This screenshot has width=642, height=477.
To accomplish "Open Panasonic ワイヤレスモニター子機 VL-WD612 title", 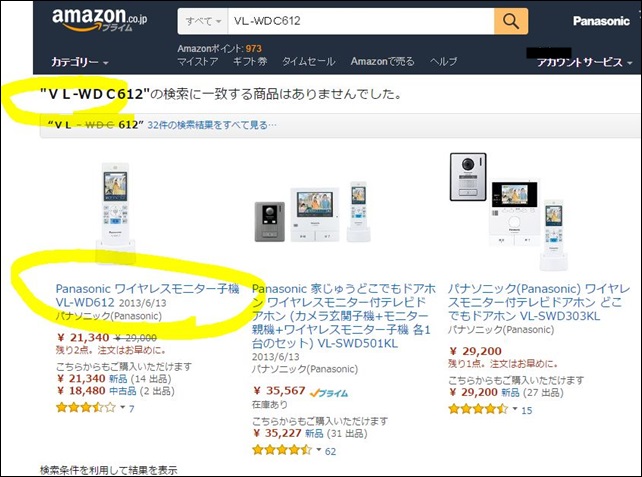I will click(x=147, y=296).
